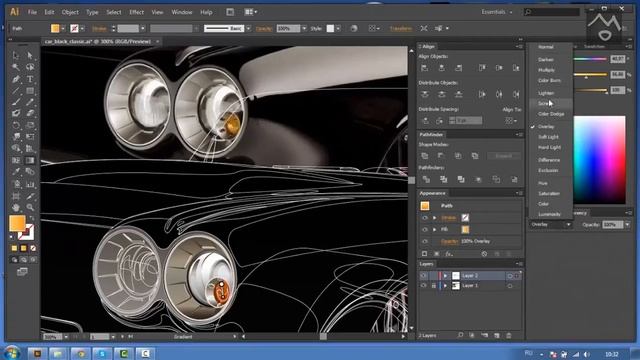Expand the Stroke row in Appearance
640x360 pixels.
(435, 218)
